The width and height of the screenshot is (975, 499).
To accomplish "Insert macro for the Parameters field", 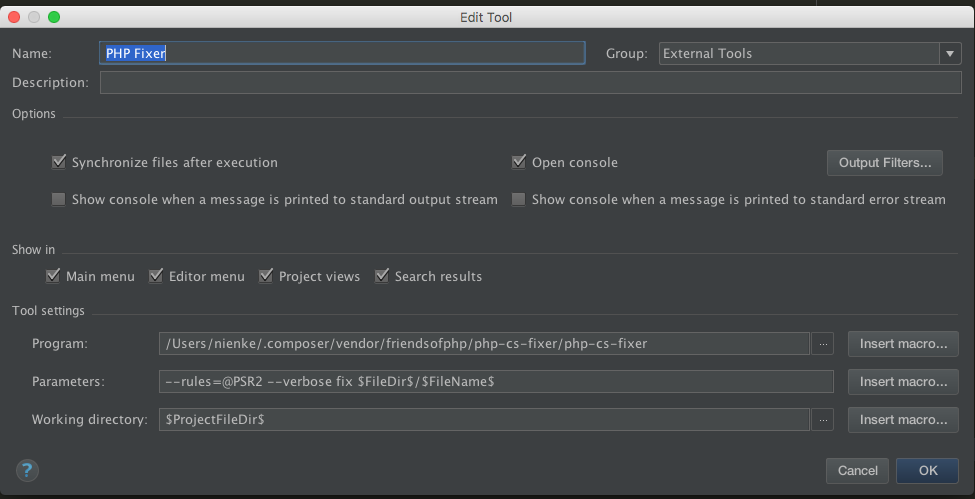I will (x=903, y=382).
